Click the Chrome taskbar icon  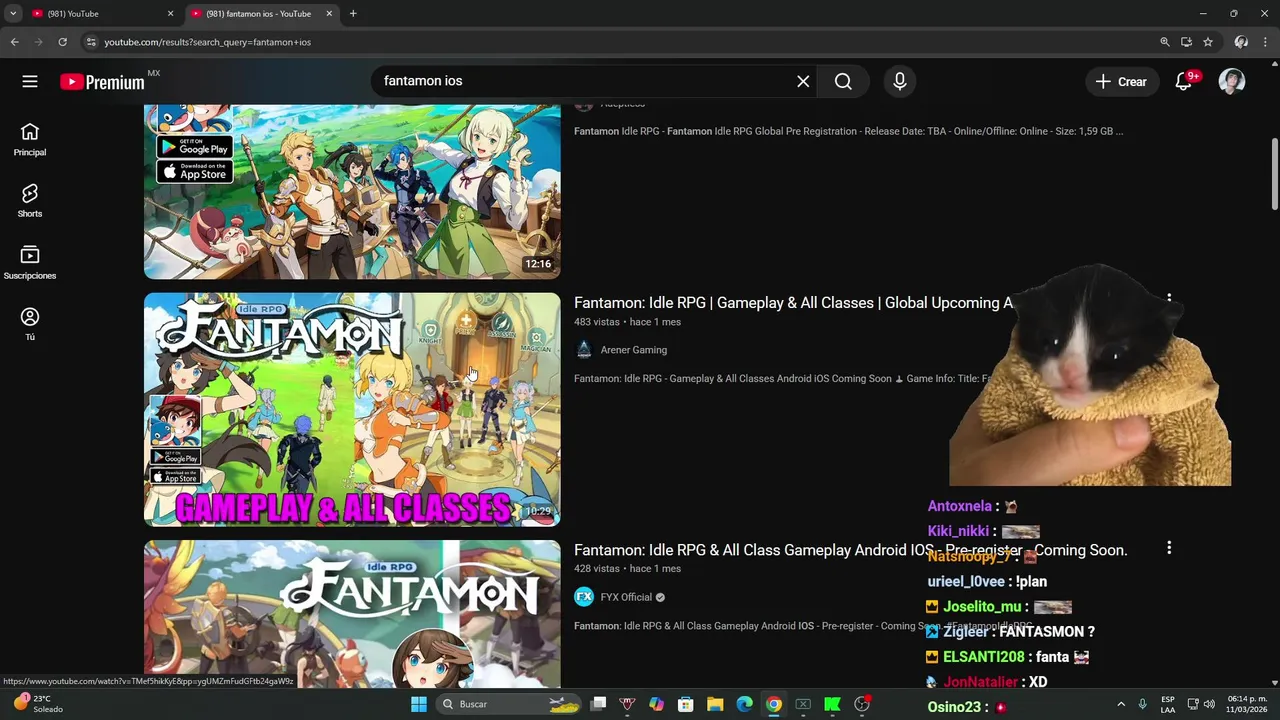tap(773, 704)
